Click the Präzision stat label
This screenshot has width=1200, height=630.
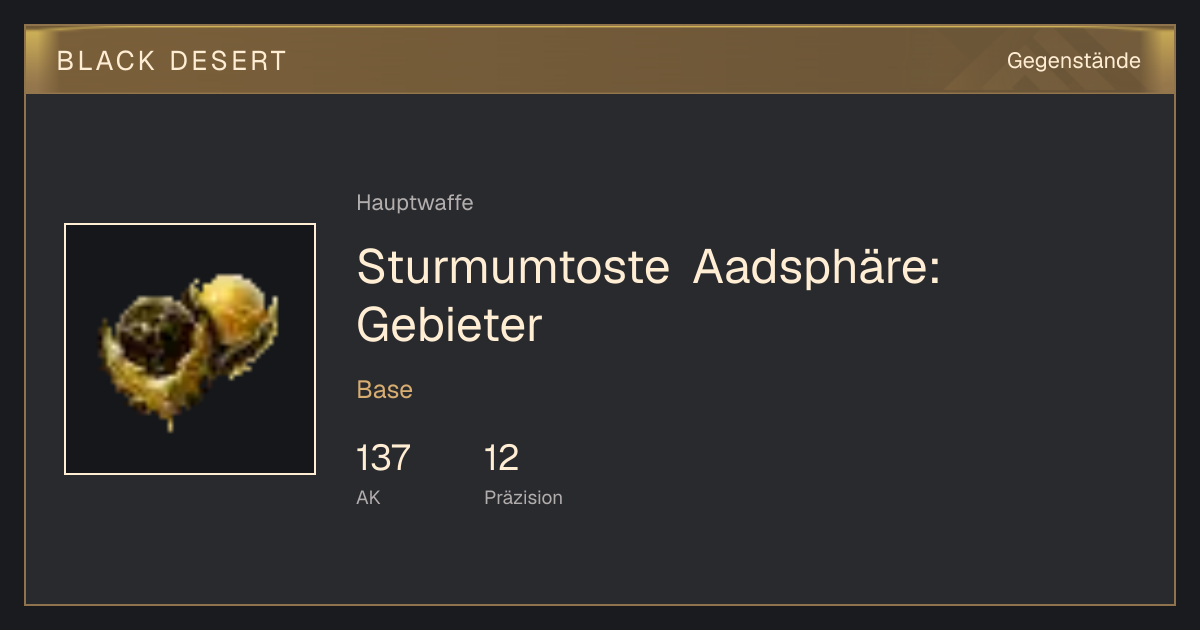point(523,497)
